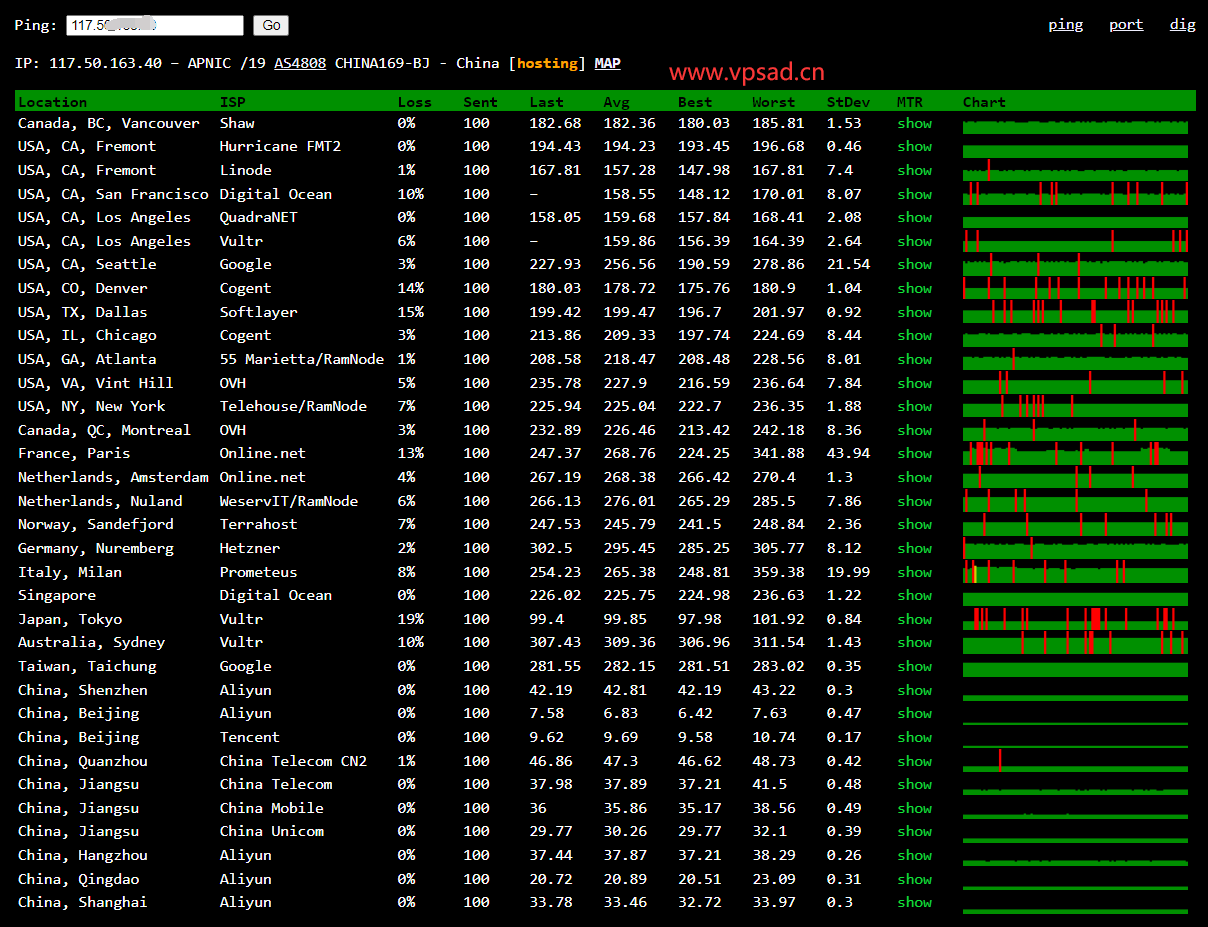1208x927 pixels.
Task: Show MTR for Sydney Vultr row
Action: coord(914,642)
